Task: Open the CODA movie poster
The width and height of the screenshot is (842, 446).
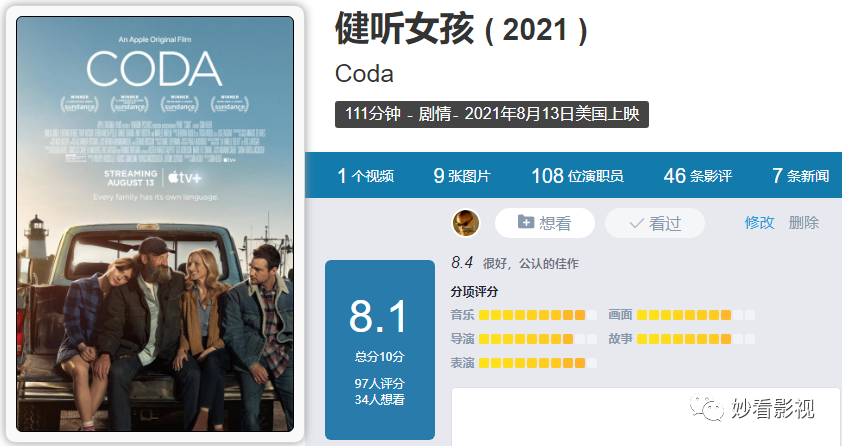Action: point(155,224)
